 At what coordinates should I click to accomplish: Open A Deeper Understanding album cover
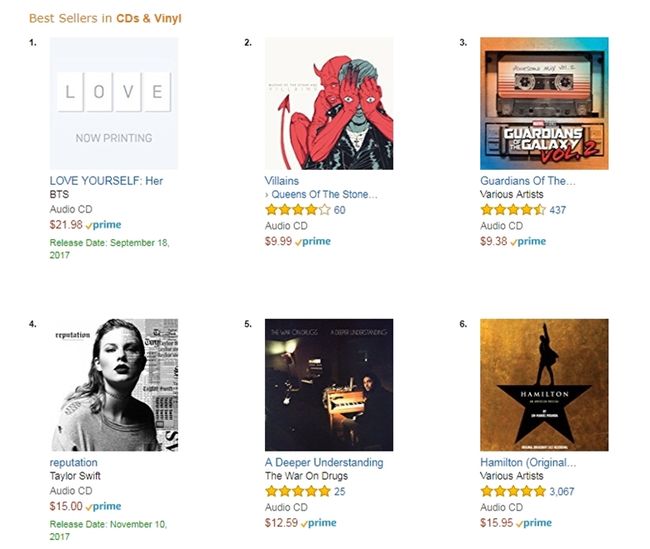pyautogui.click(x=329, y=385)
